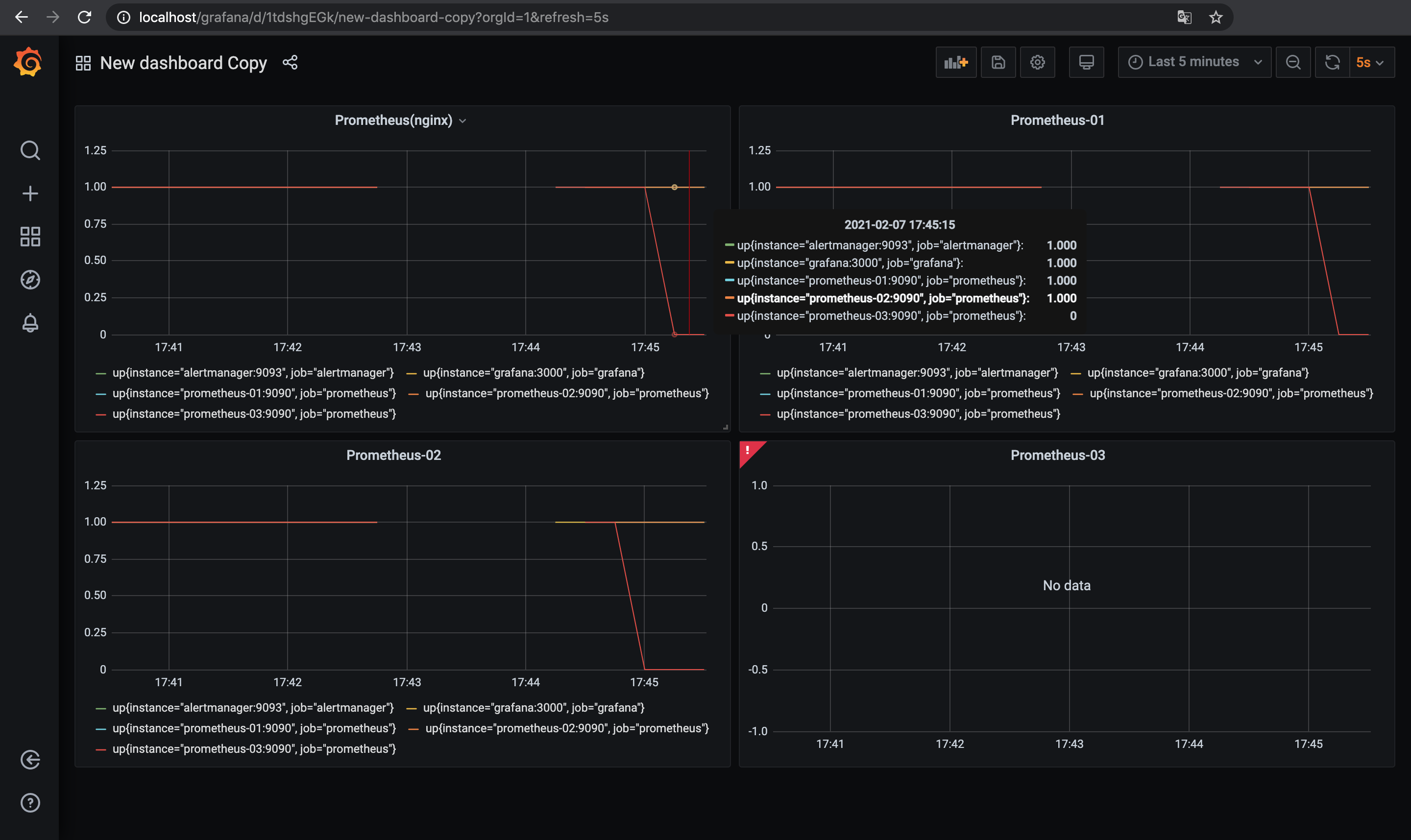Toggle alertmanager:9093 series in Prometheus-02 legend

(253, 708)
